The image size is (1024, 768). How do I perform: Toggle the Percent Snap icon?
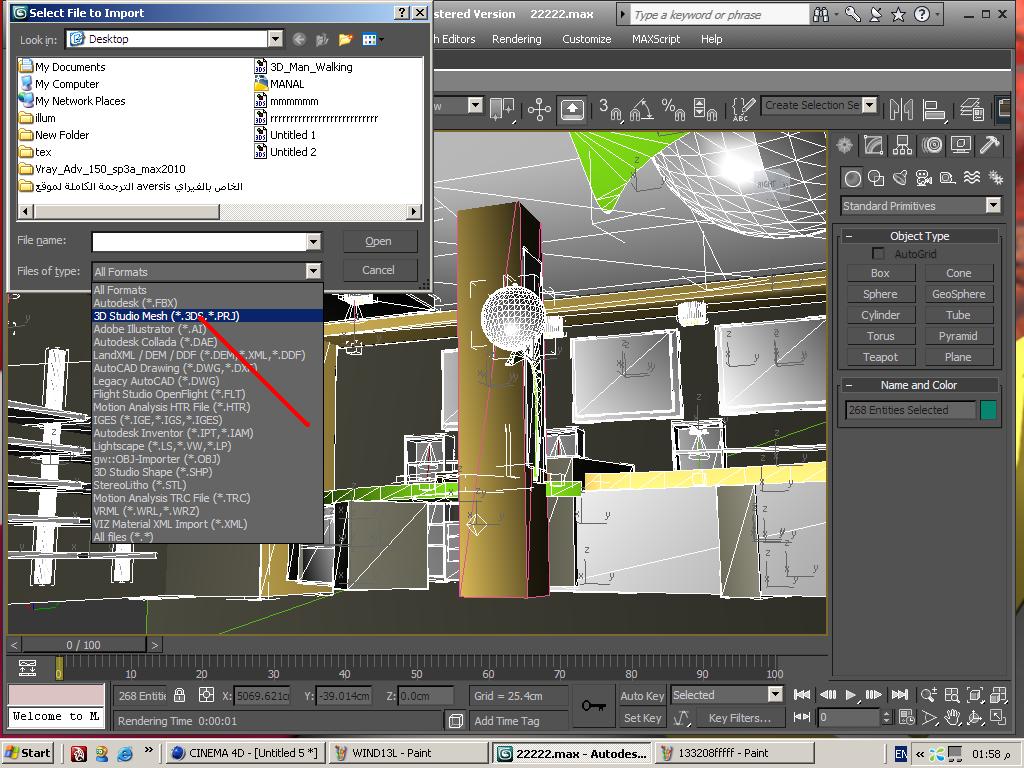point(673,109)
